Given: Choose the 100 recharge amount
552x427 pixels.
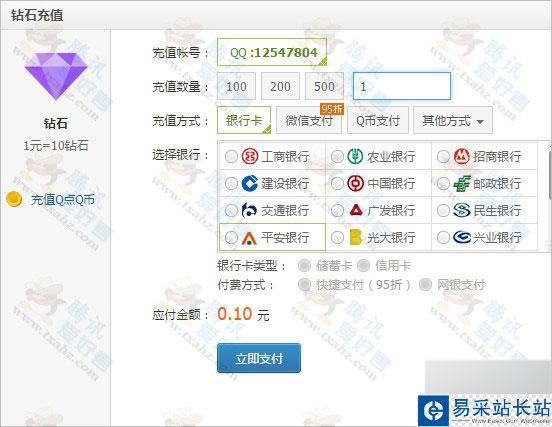Looking at the screenshot, I should pyautogui.click(x=236, y=86).
